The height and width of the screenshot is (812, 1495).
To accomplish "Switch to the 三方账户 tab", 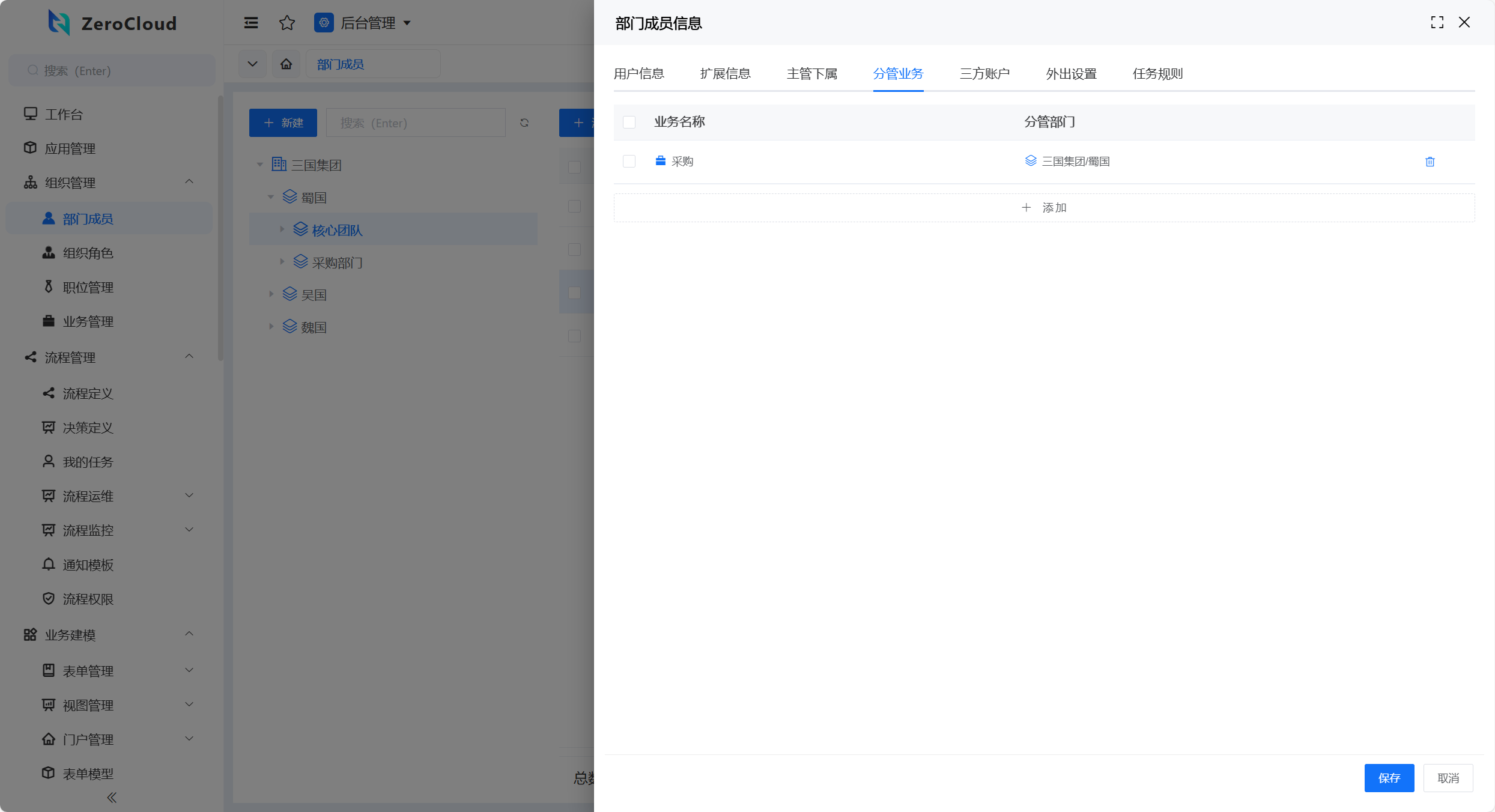I will [x=984, y=74].
